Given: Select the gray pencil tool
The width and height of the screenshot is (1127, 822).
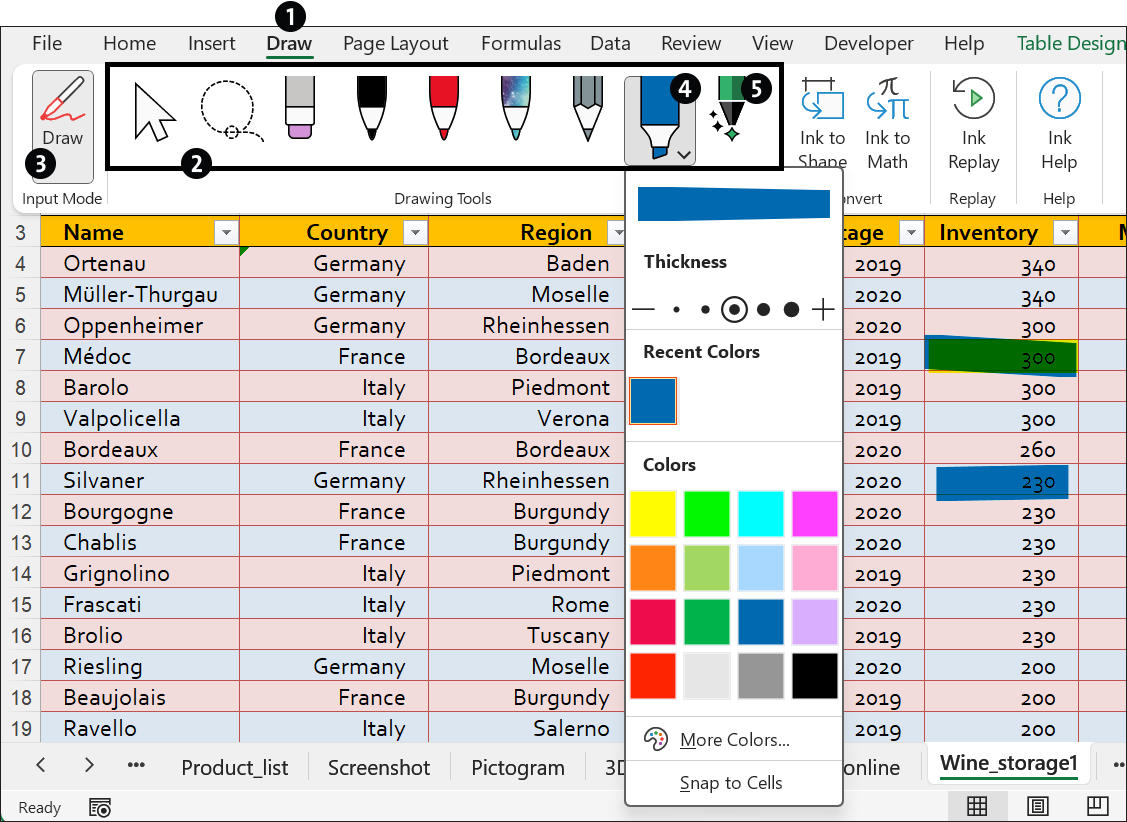Looking at the screenshot, I should tap(587, 109).
